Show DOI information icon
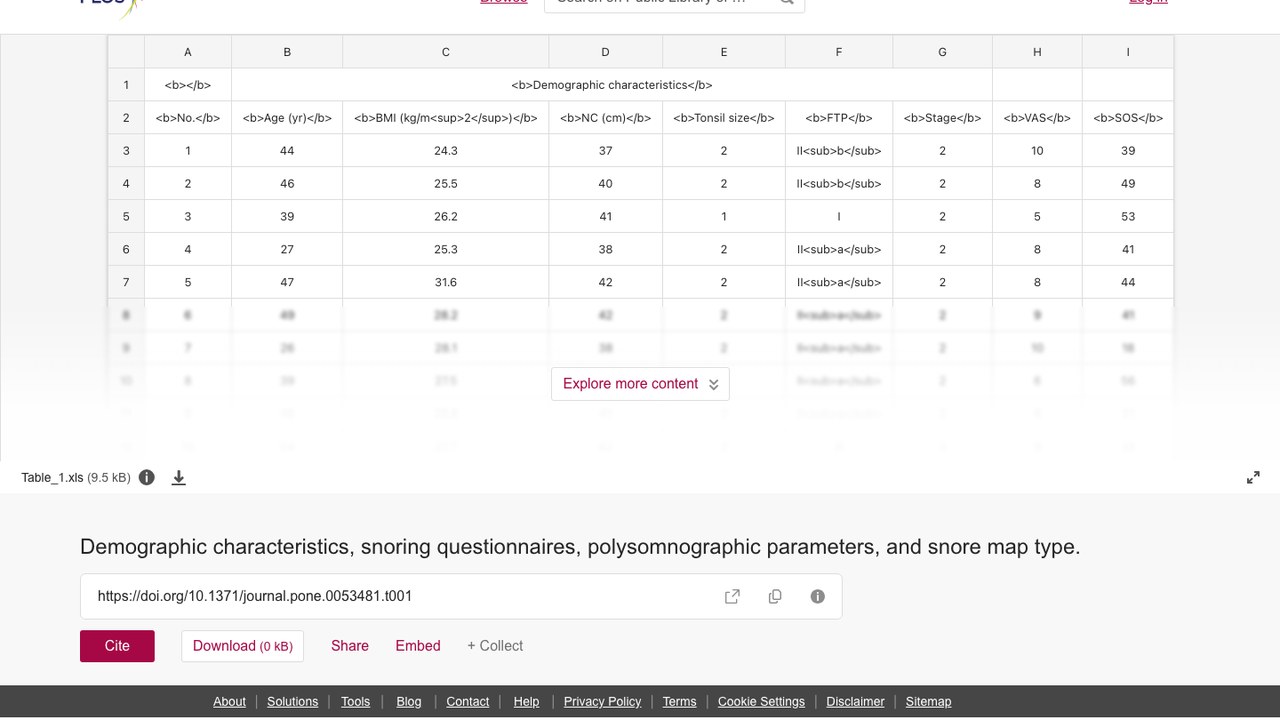Viewport: 1280px width, 720px height. point(818,596)
